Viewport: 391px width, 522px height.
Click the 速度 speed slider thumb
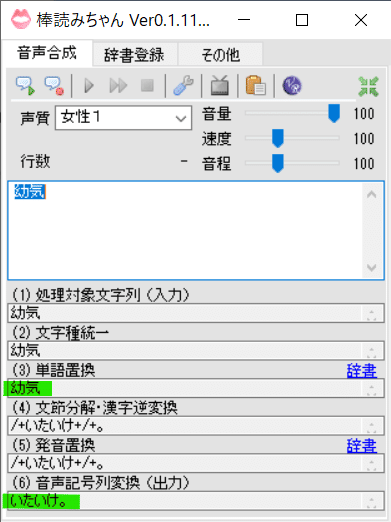coord(278,138)
